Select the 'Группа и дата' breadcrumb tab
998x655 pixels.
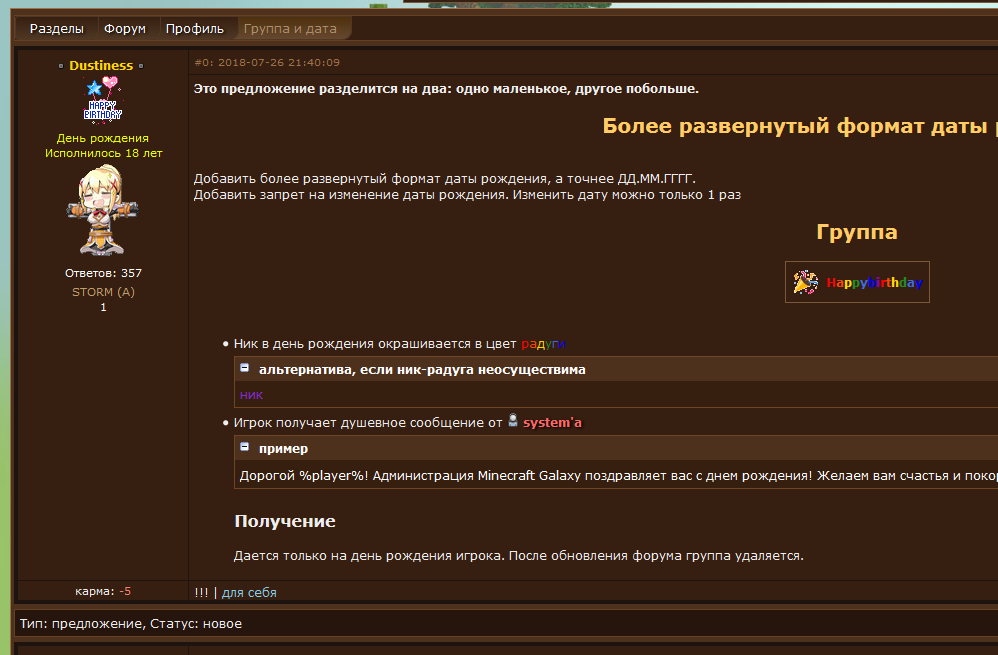tap(290, 29)
